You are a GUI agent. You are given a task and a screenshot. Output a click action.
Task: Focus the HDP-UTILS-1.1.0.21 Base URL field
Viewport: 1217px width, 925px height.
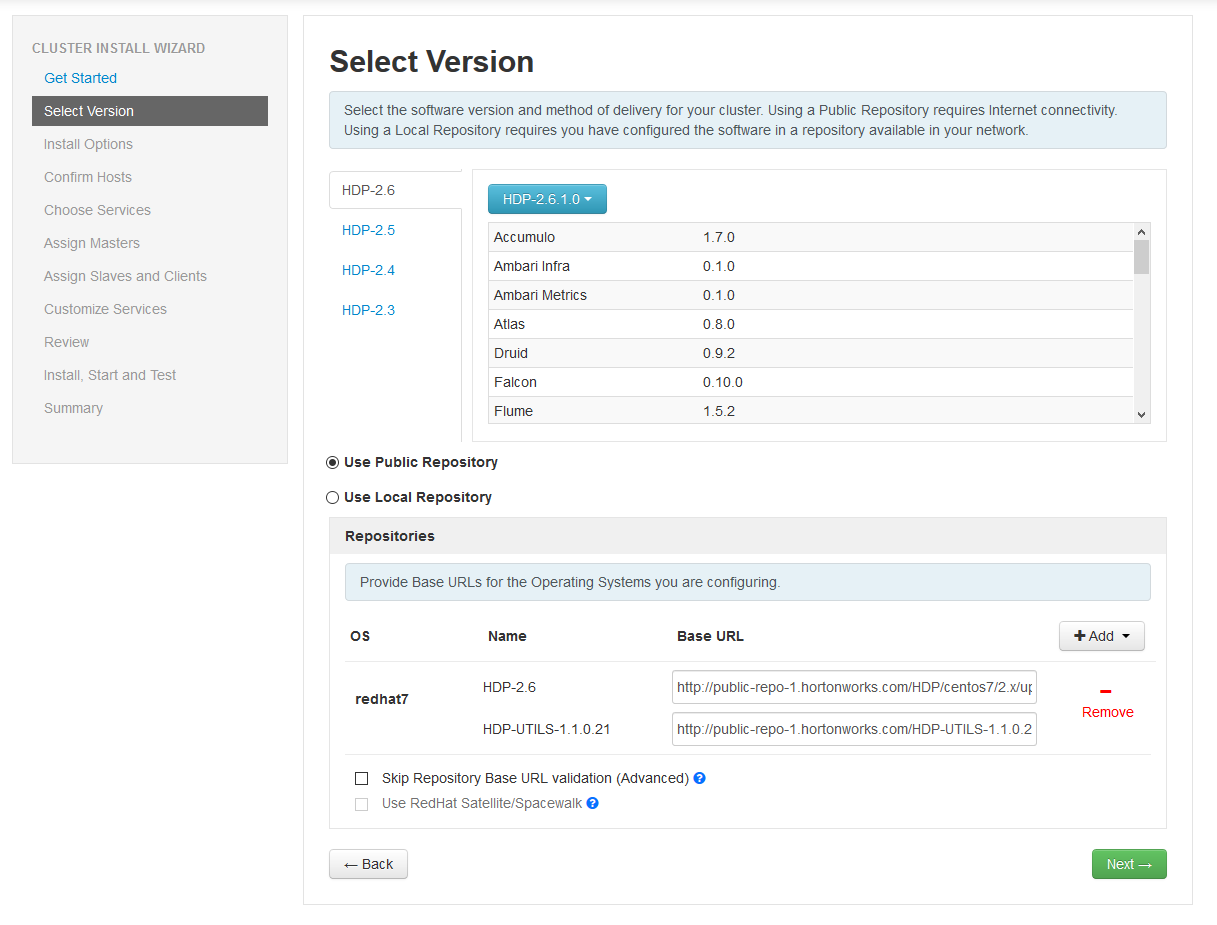854,730
